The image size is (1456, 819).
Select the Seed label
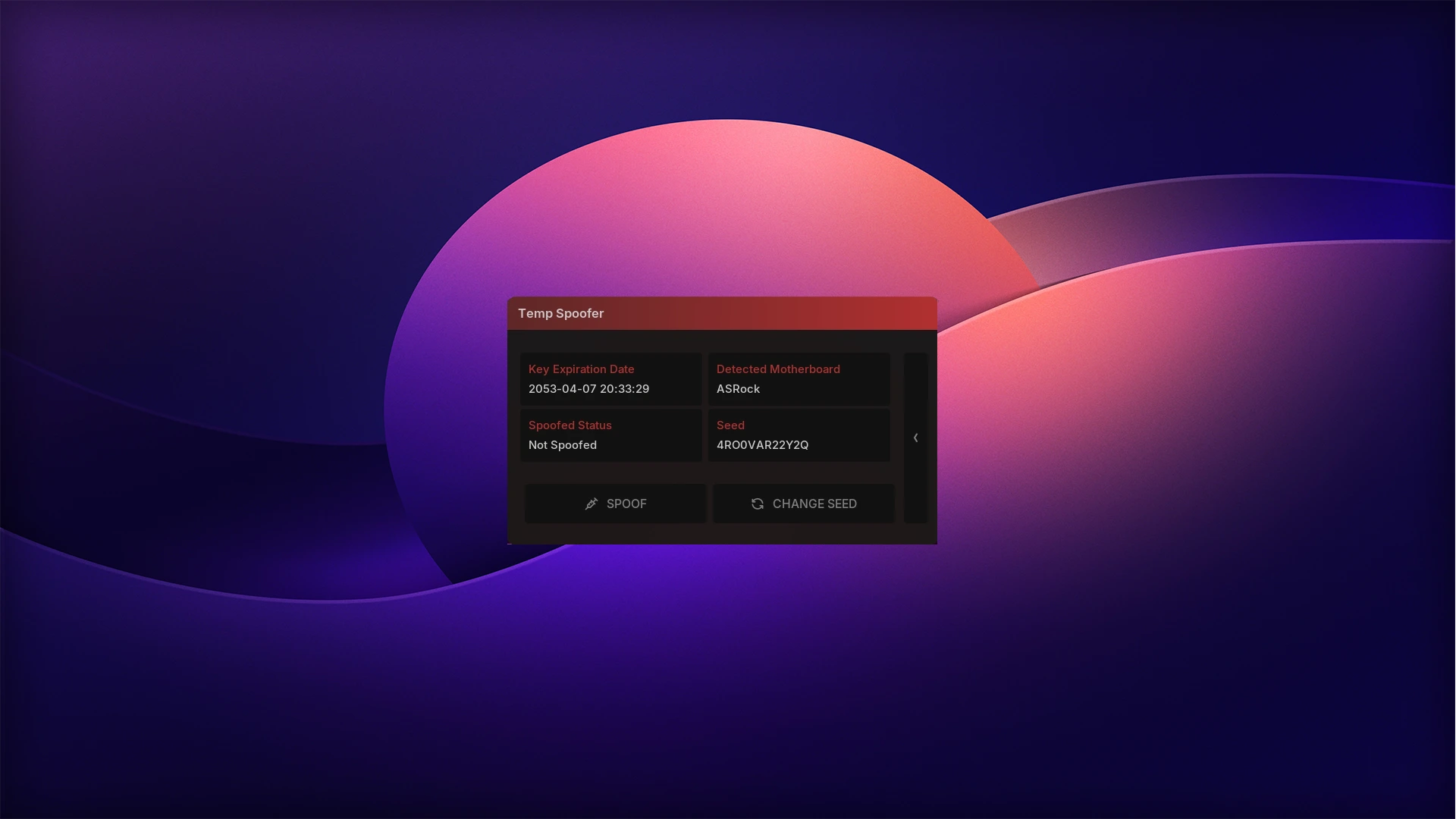pos(730,425)
